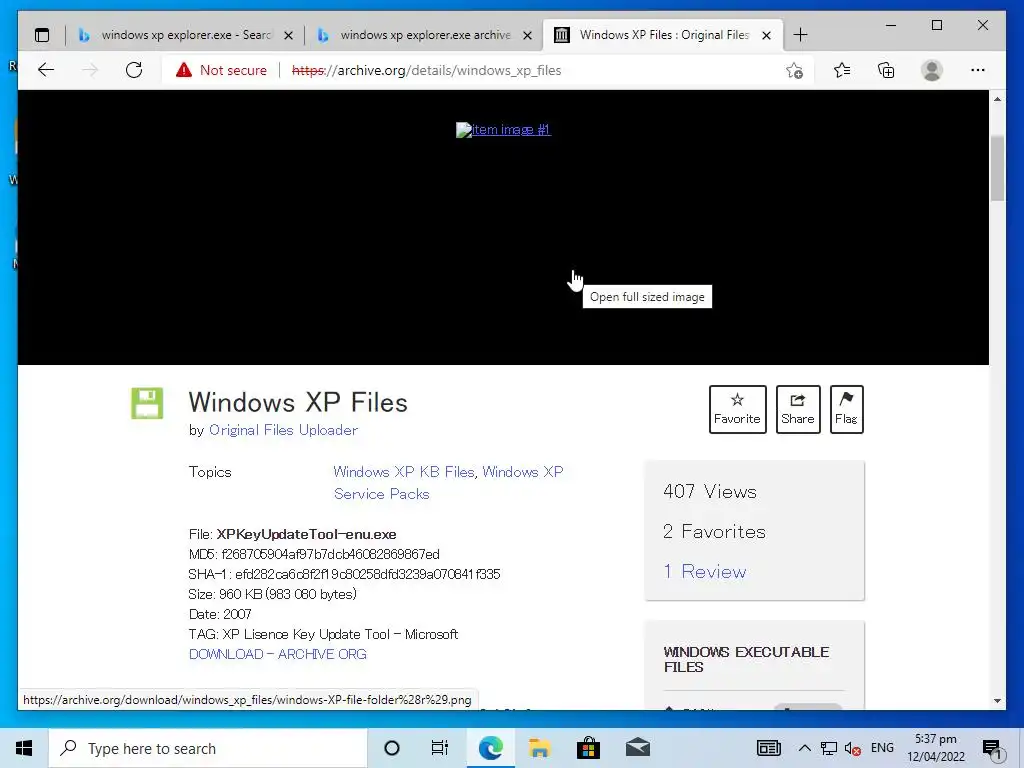This screenshot has height=768, width=1024.
Task: Open a new browser tab
Action: (x=800, y=35)
